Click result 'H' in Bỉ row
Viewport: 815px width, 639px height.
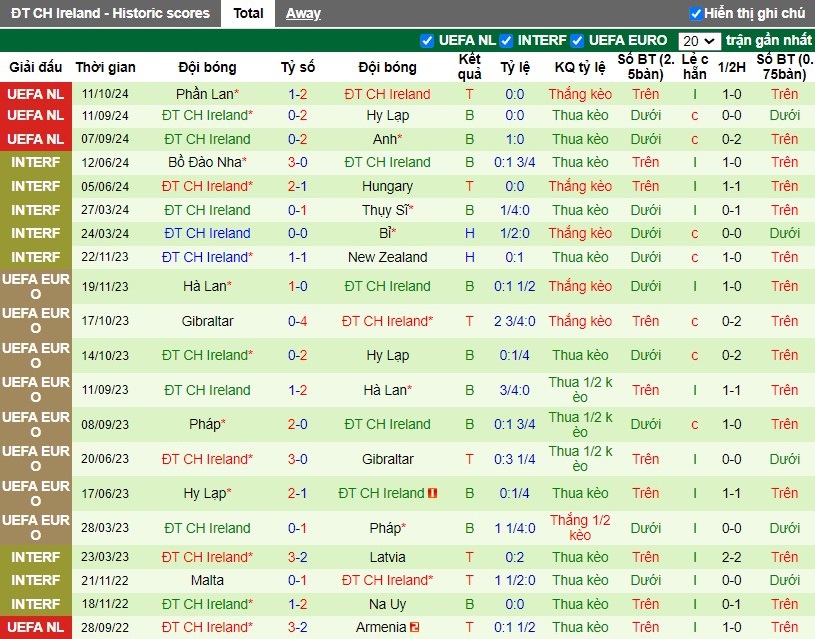tap(469, 233)
